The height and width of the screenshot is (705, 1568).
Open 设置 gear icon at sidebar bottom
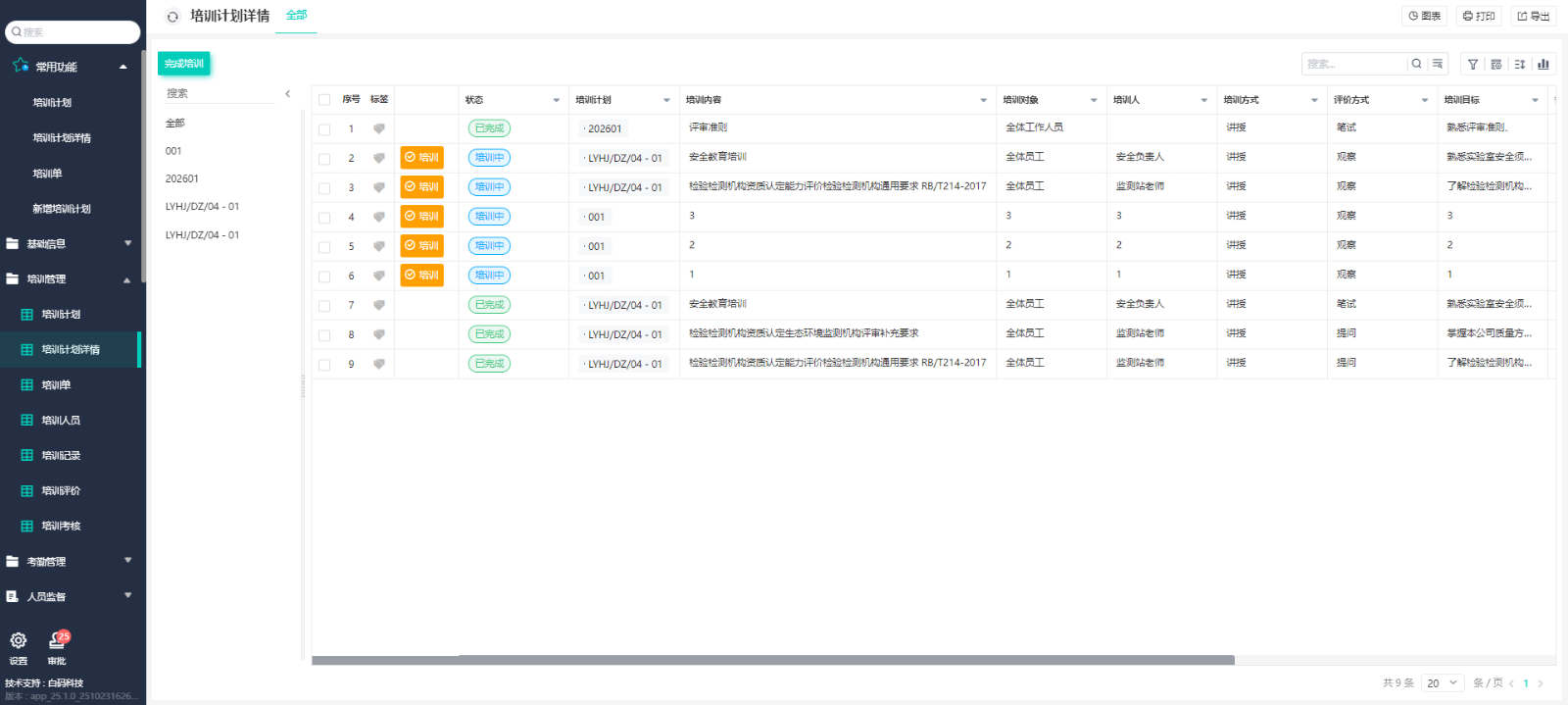pyautogui.click(x=19, y=640)
